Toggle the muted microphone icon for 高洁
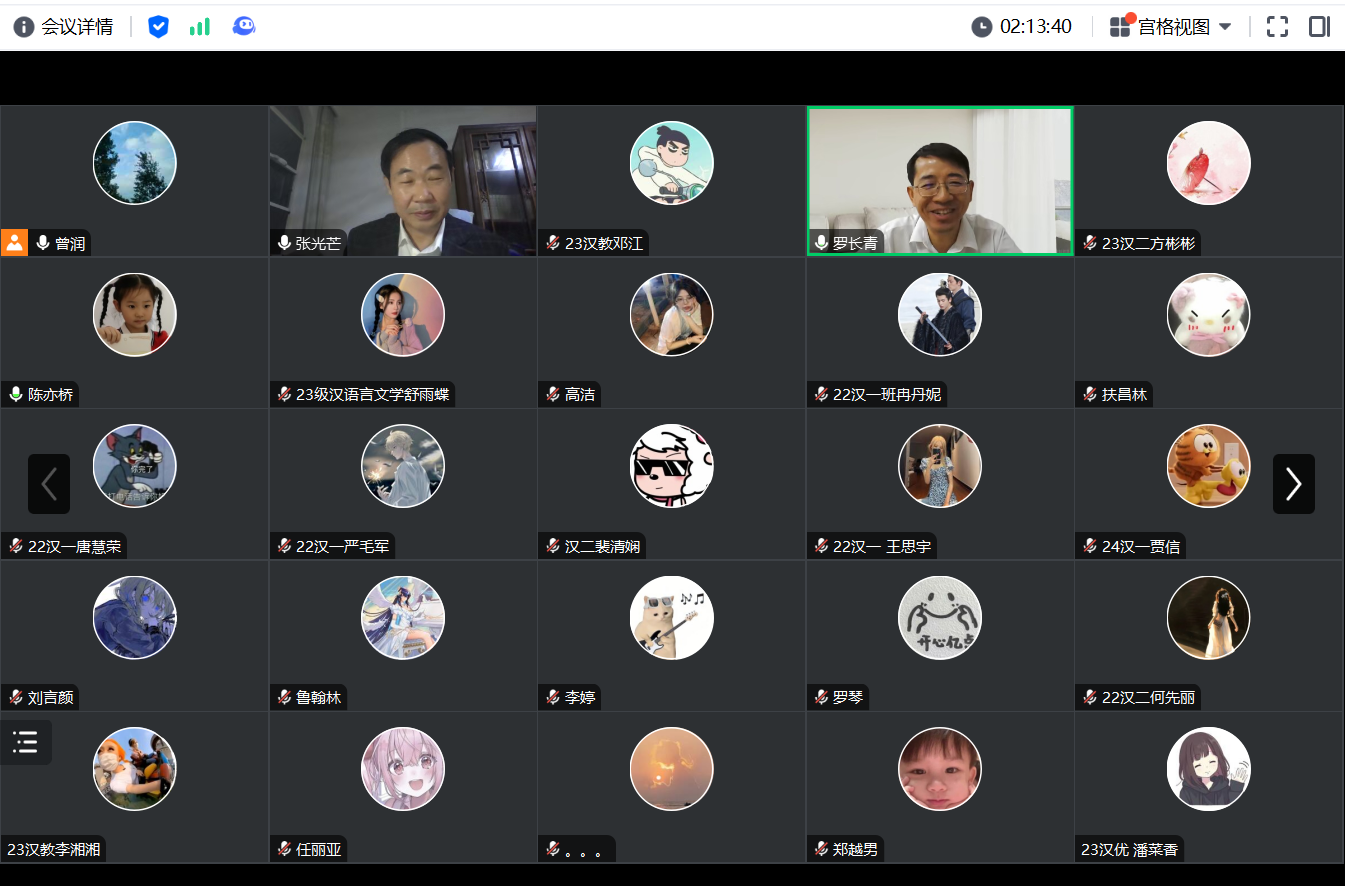The width and height of the screenshot is (1345, 888). 553,395
